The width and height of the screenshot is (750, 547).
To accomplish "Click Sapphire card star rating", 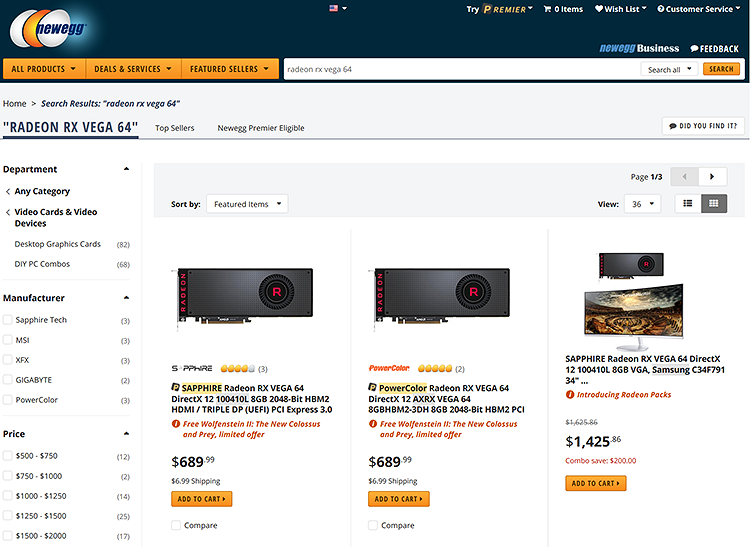I will [x=238, y=369].
